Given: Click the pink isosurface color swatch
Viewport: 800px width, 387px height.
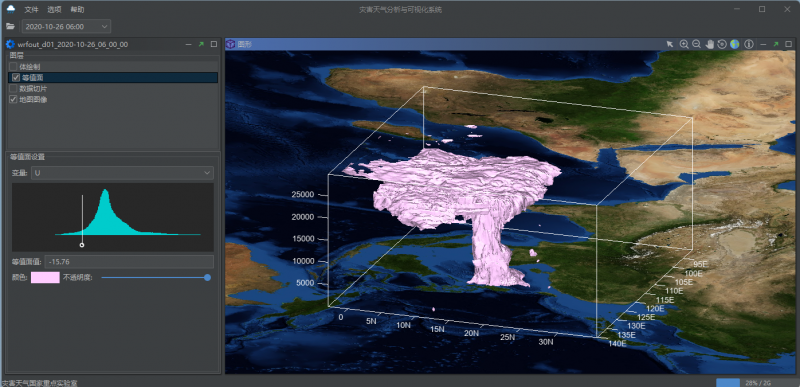Looking at the screenshot, I should [45, 277].
